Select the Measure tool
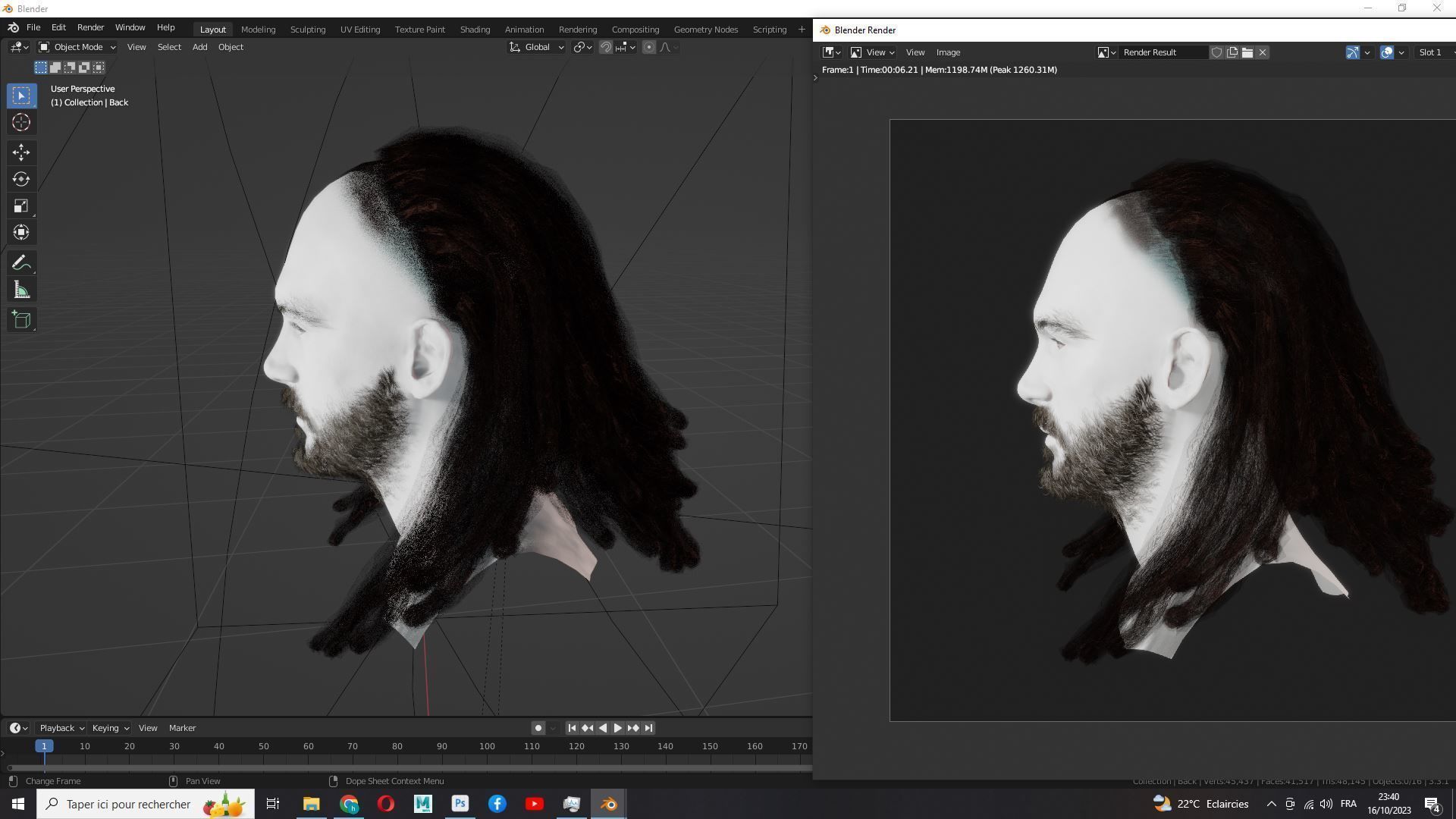Viewport: 1456px width, 819px height. (21, 290)
